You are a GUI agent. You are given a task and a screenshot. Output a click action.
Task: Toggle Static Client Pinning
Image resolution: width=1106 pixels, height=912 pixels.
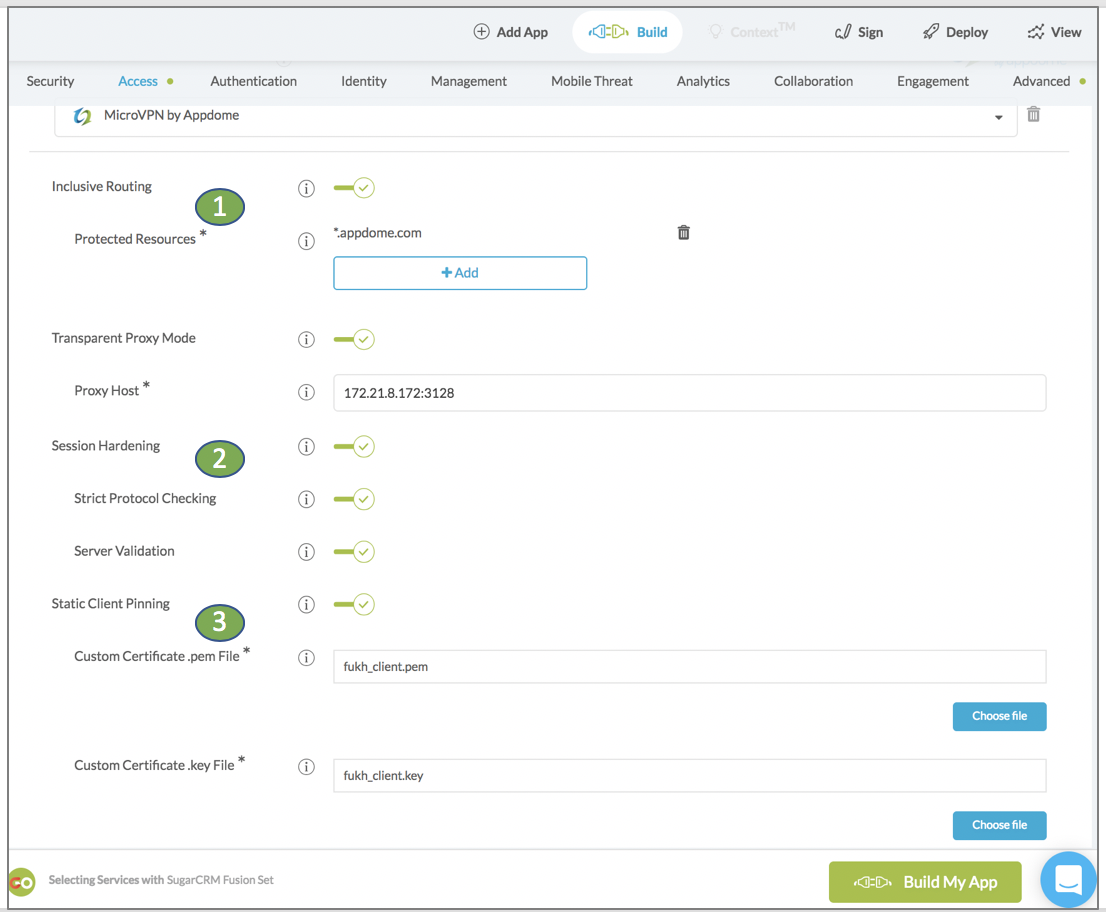354,604
